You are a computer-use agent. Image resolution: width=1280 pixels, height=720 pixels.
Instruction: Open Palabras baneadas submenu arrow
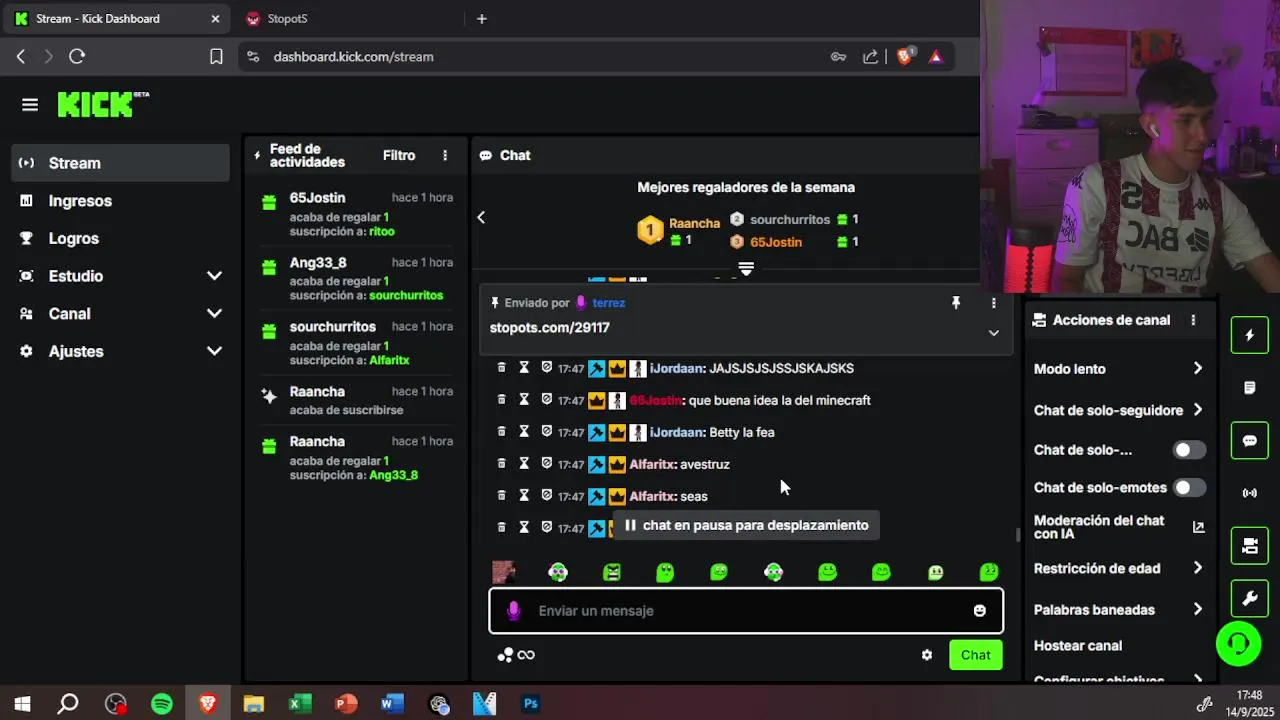[x=1198, y=609]
